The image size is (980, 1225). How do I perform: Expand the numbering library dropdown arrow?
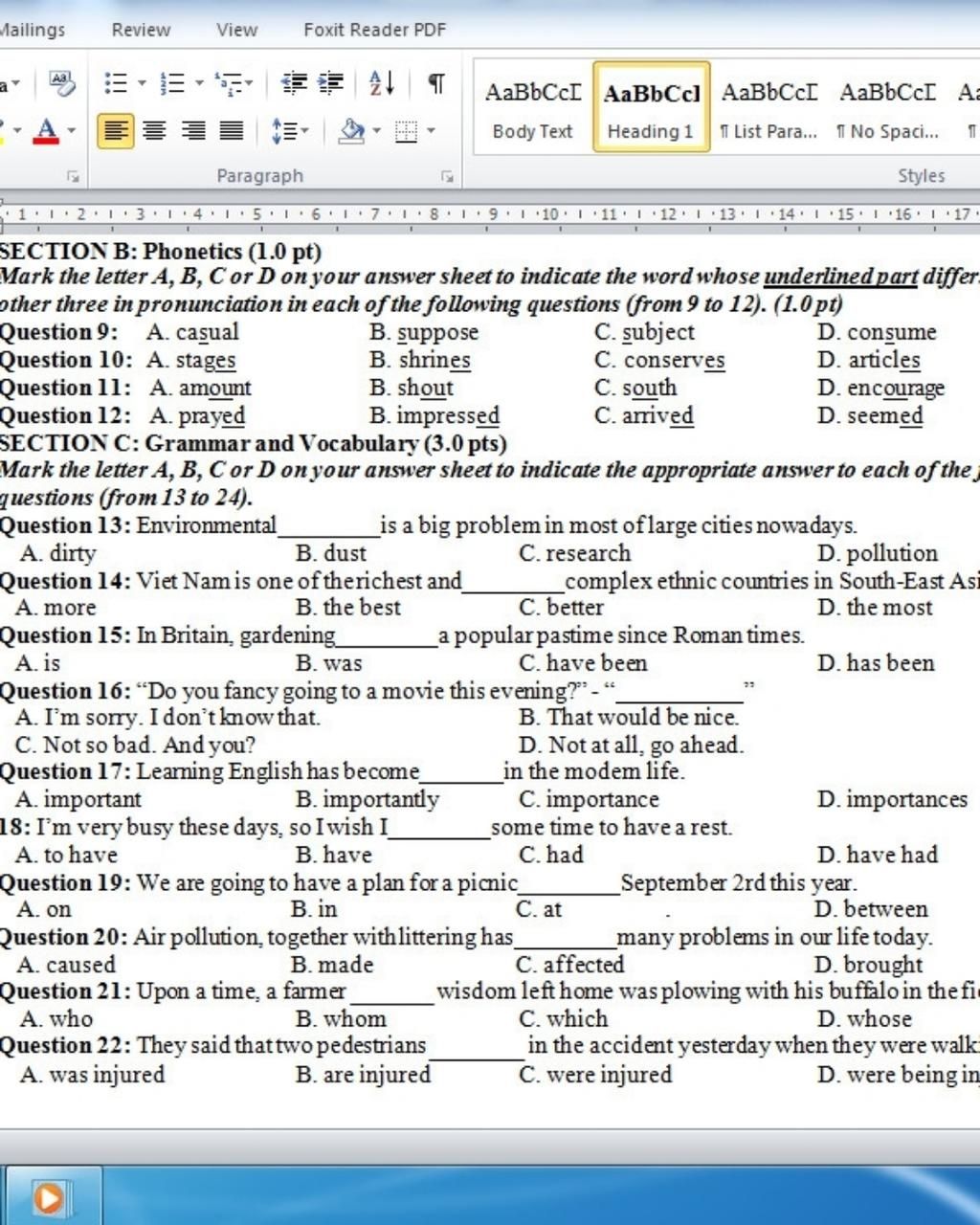[x=199, y=84]
